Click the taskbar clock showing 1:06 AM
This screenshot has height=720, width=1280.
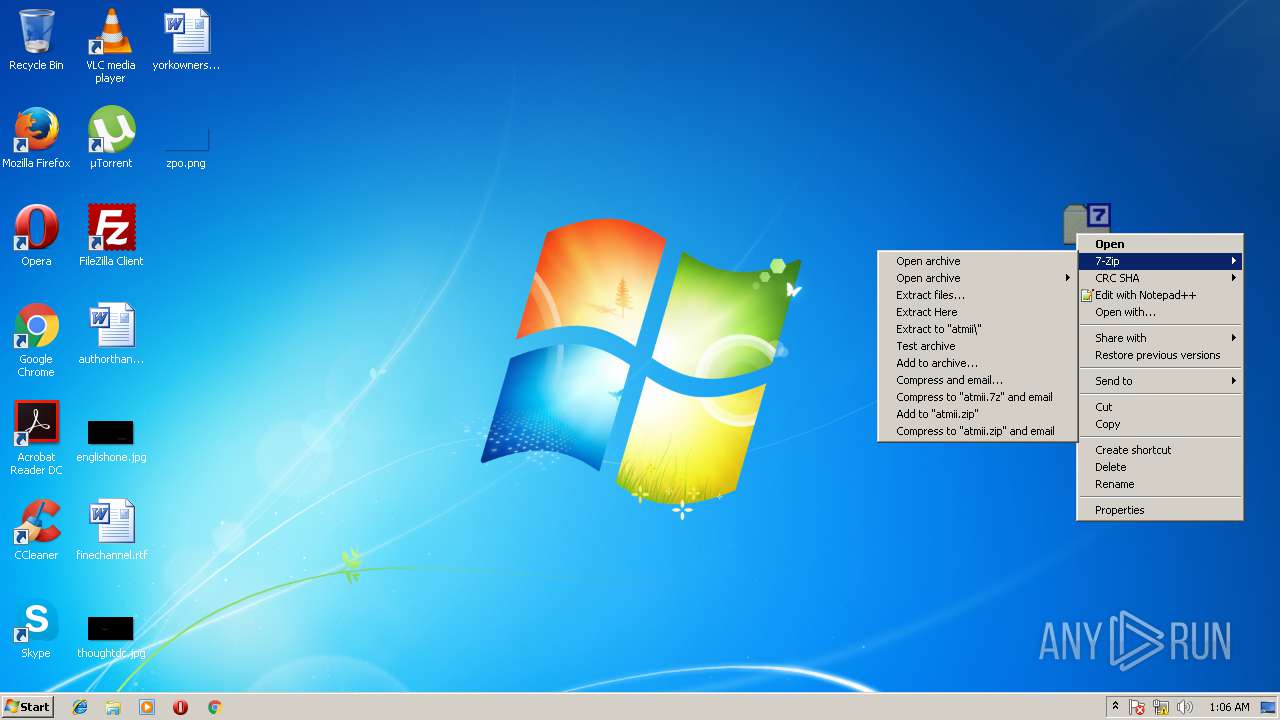1229,707
